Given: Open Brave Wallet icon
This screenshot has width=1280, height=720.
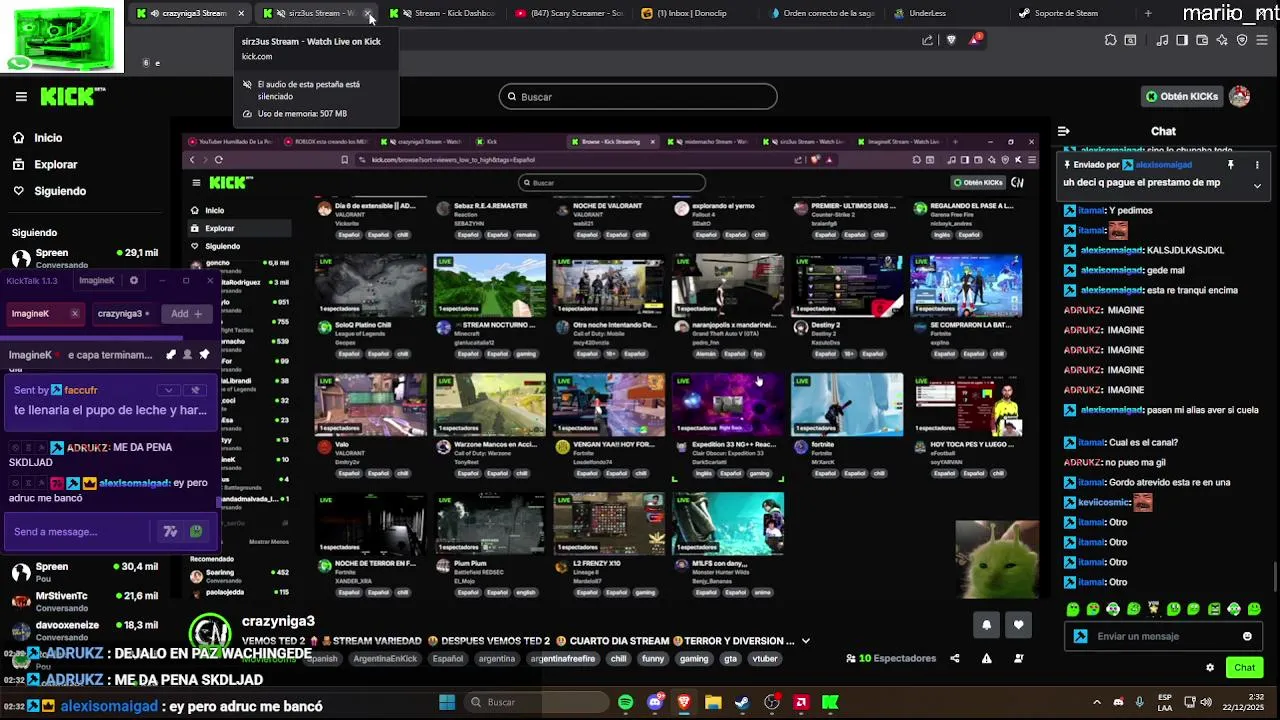Looking at the screenshot, I should [1202, 40].
